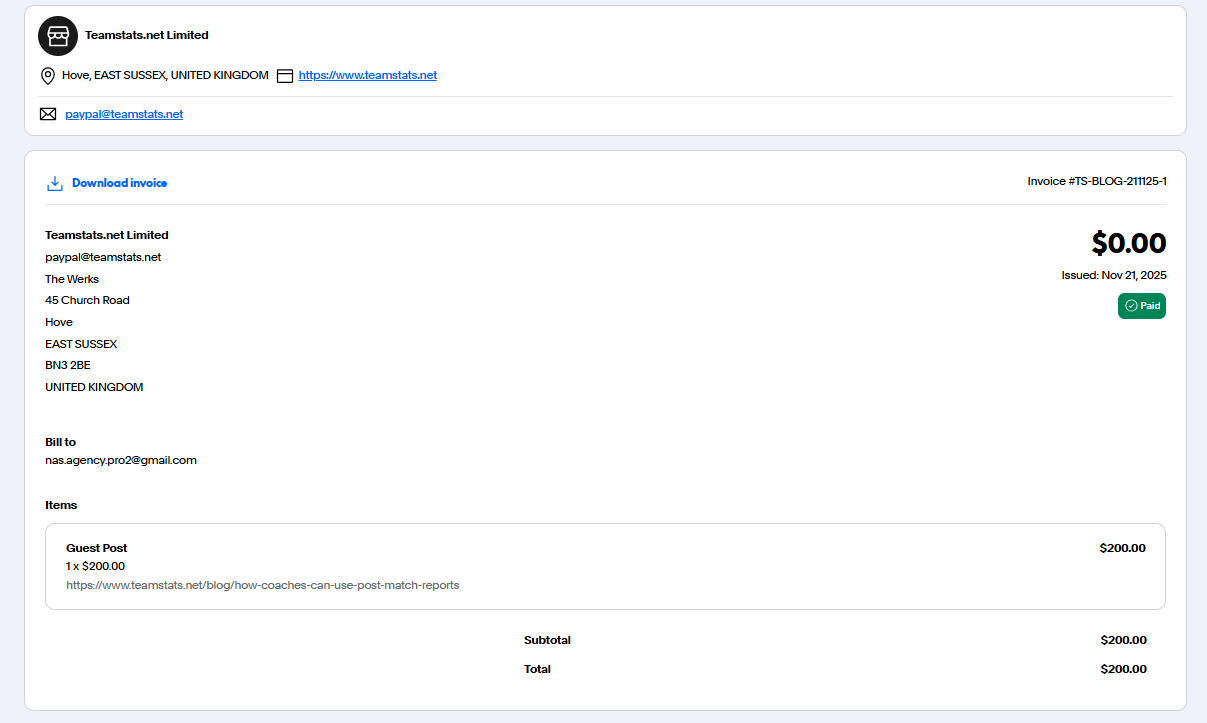Click the envelope email icon
This screenshot has width=1207, height=723.
pyautogui.click(x=48, y=114)
